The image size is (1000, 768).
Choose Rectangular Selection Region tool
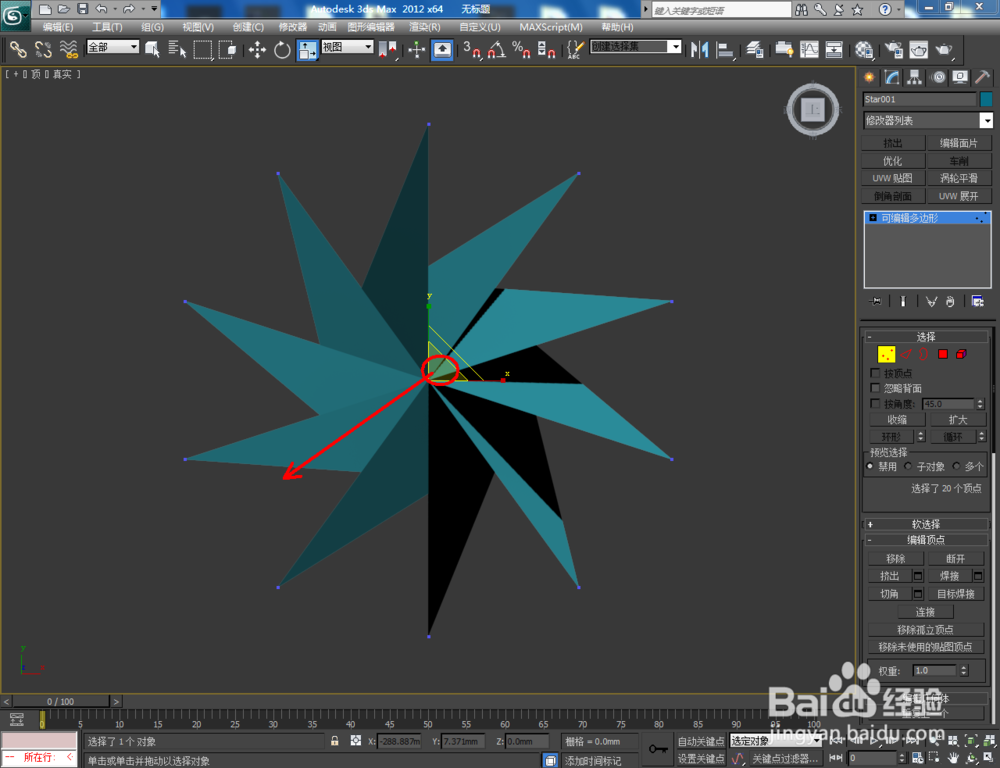click(202, 49)
